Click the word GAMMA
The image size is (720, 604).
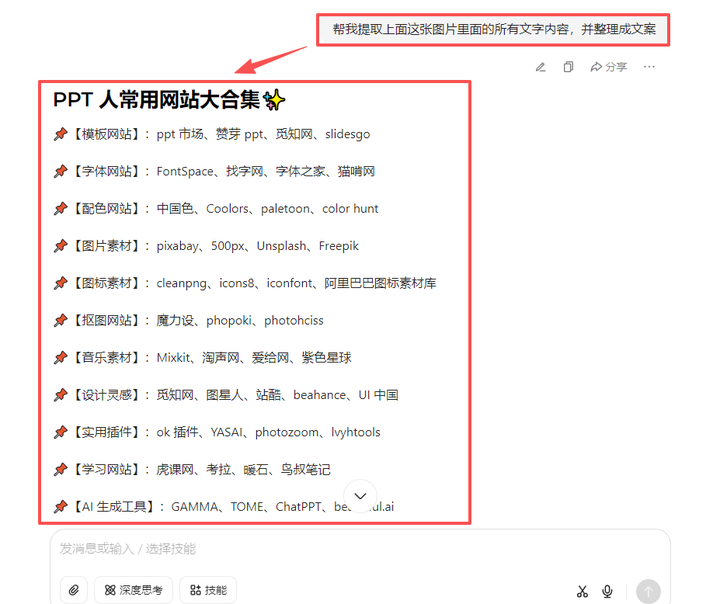(x=194, y=507)
